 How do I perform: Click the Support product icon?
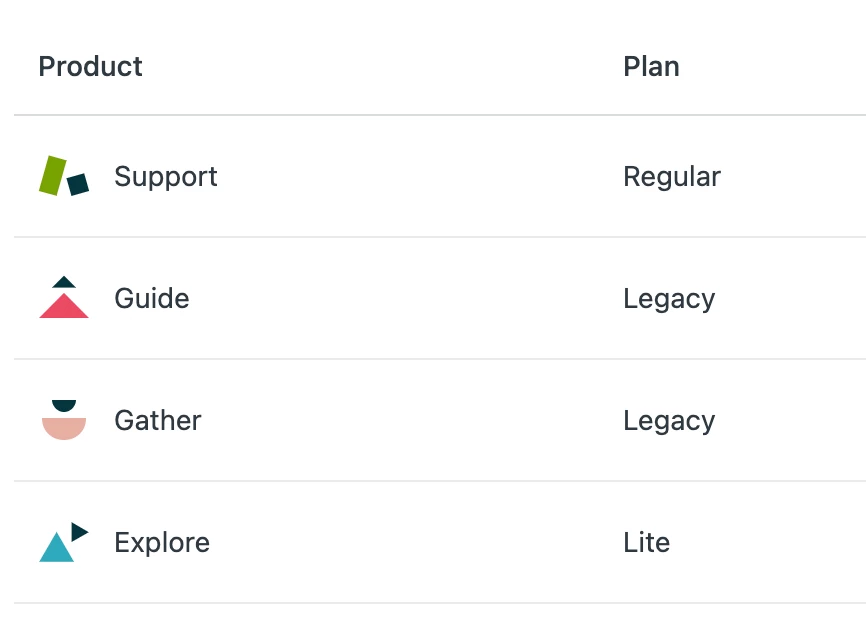click(x=64, y=176)
